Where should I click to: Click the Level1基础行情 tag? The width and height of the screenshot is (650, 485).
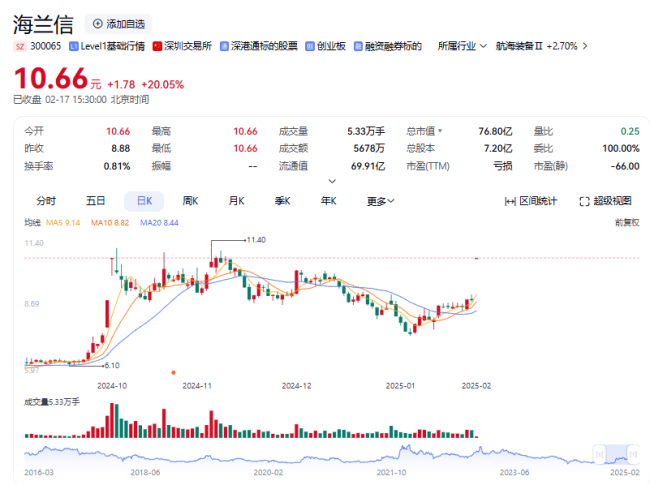(107, 46)
